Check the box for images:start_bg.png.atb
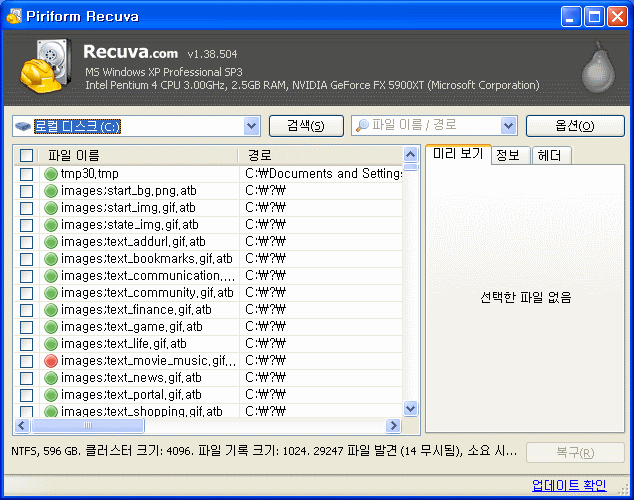Image resolution: width=634 pixels, height=500 pixels. (26, 191)
